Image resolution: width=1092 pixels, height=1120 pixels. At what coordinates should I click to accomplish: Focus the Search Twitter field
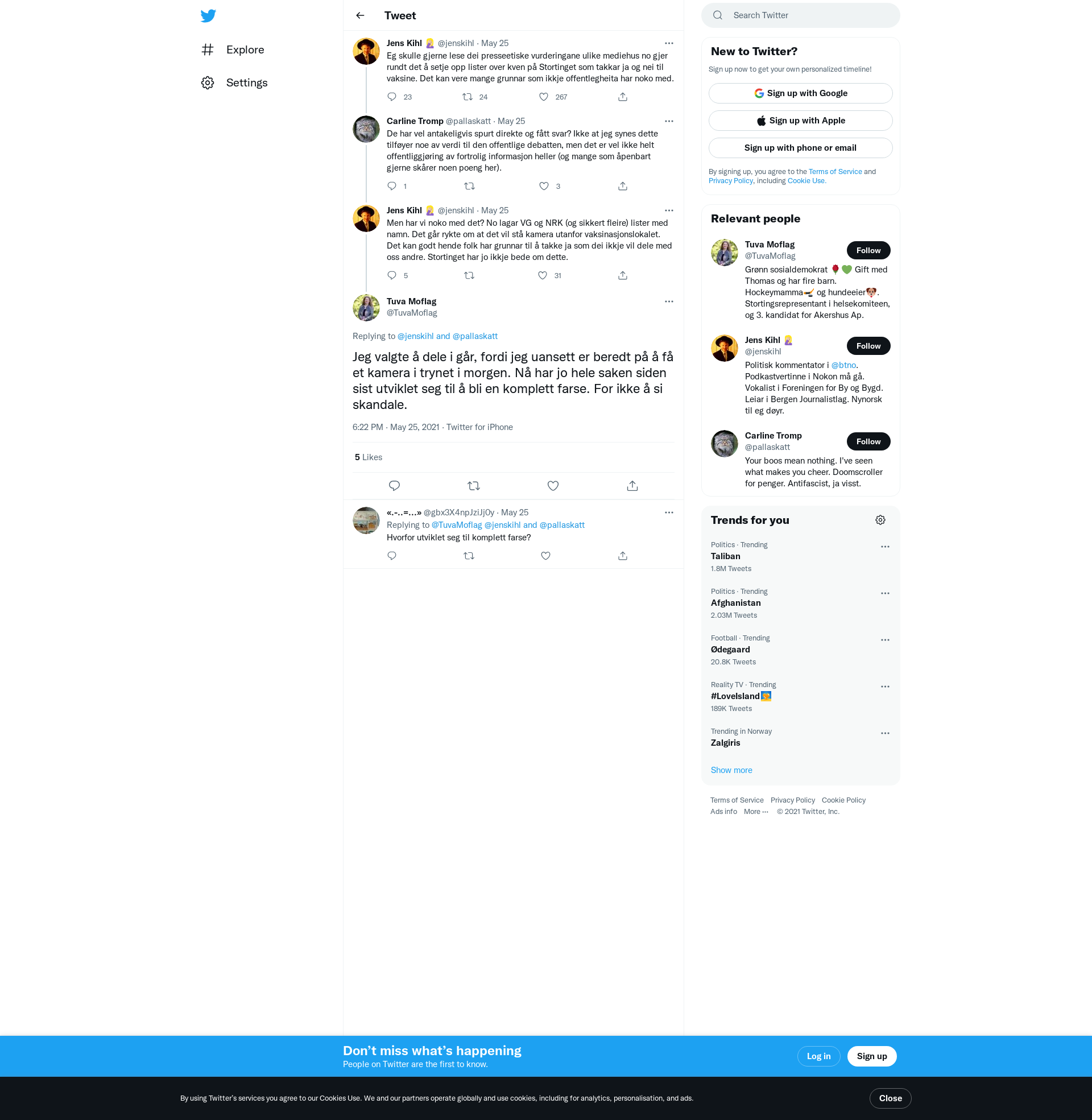pyautogui.click(x=801, y=15)
